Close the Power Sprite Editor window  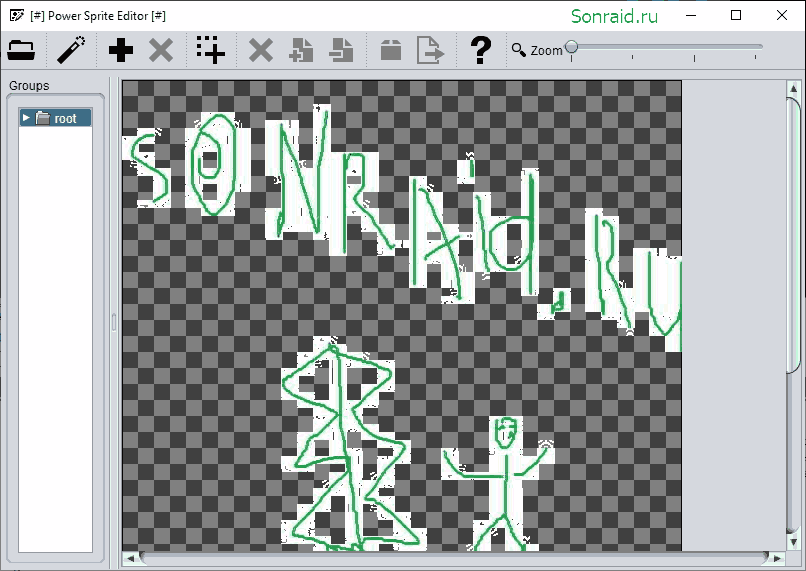tap(782, 15)
